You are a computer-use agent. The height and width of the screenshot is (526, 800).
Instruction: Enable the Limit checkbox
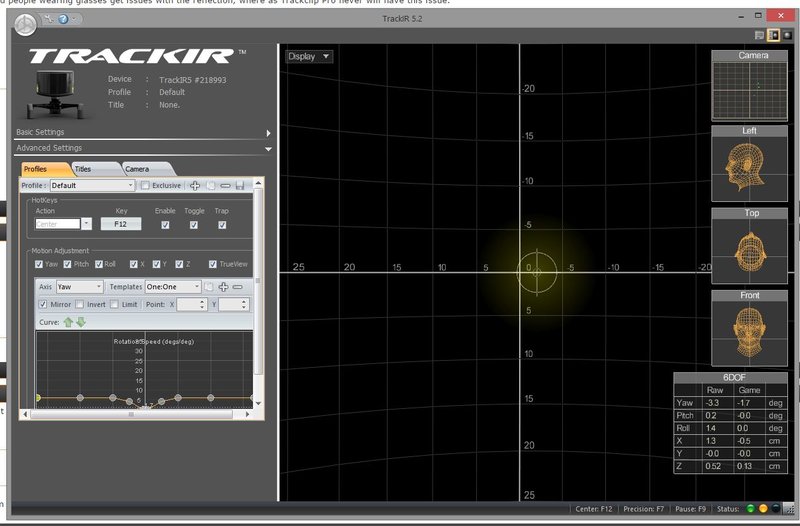click(114, 304)
